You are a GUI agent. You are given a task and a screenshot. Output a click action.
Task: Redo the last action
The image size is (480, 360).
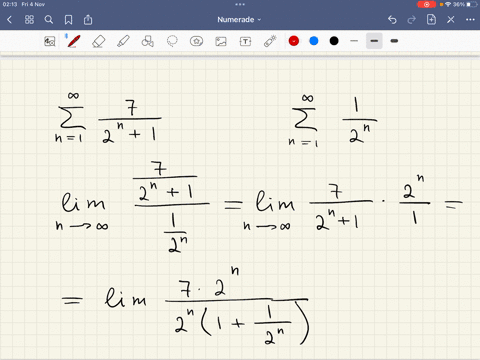pos(412,20)
